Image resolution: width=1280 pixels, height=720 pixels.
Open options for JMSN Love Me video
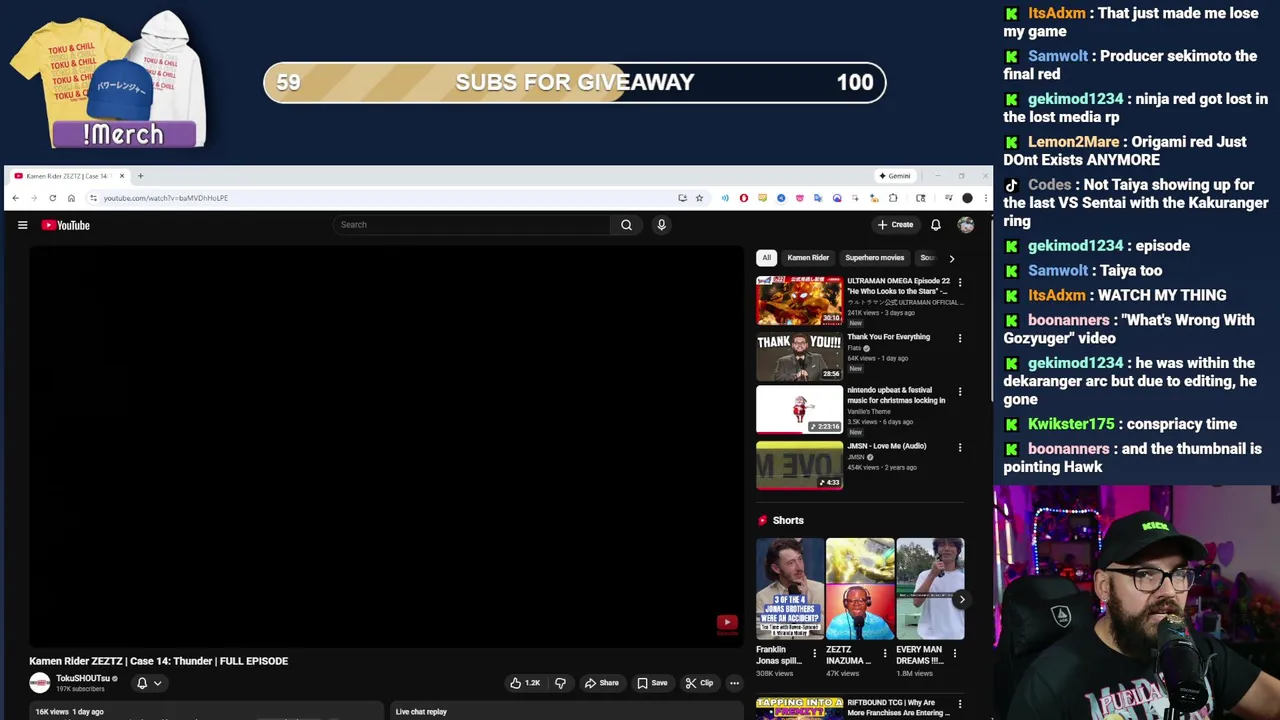point(960,447)
